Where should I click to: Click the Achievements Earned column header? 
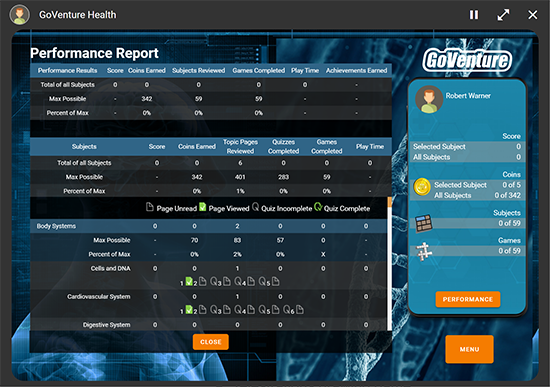click(x=356, y=71)
